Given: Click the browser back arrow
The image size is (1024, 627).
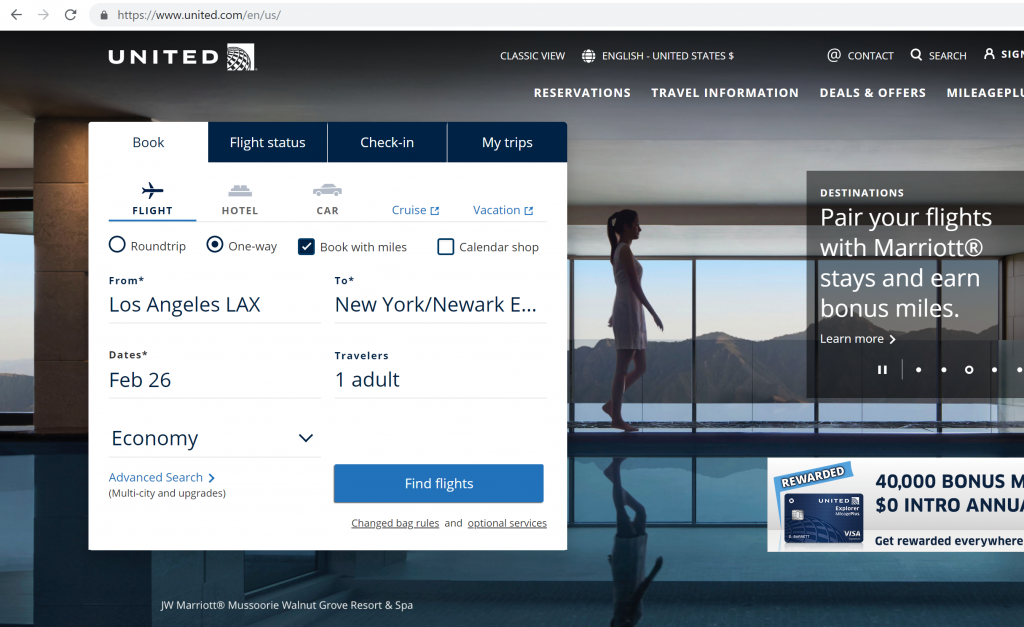Looking at the screenshot, I should point(16,14).
